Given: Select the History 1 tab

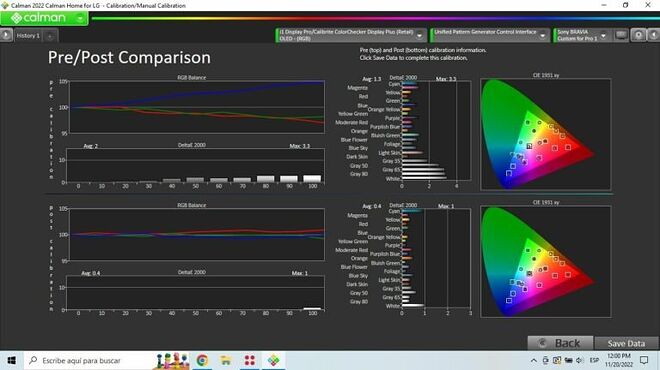Looking at the screenshot, I should click(28, 36).
